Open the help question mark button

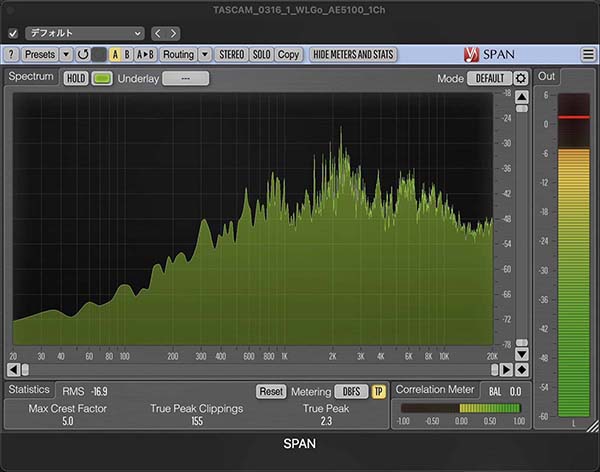coord(11,55)
